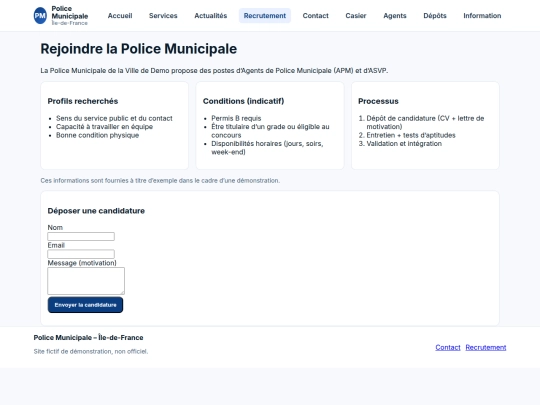Screen dimensions: 540x405
Task: Click the text Capacité à travailler en équipe
Action: tap(104, 127)
